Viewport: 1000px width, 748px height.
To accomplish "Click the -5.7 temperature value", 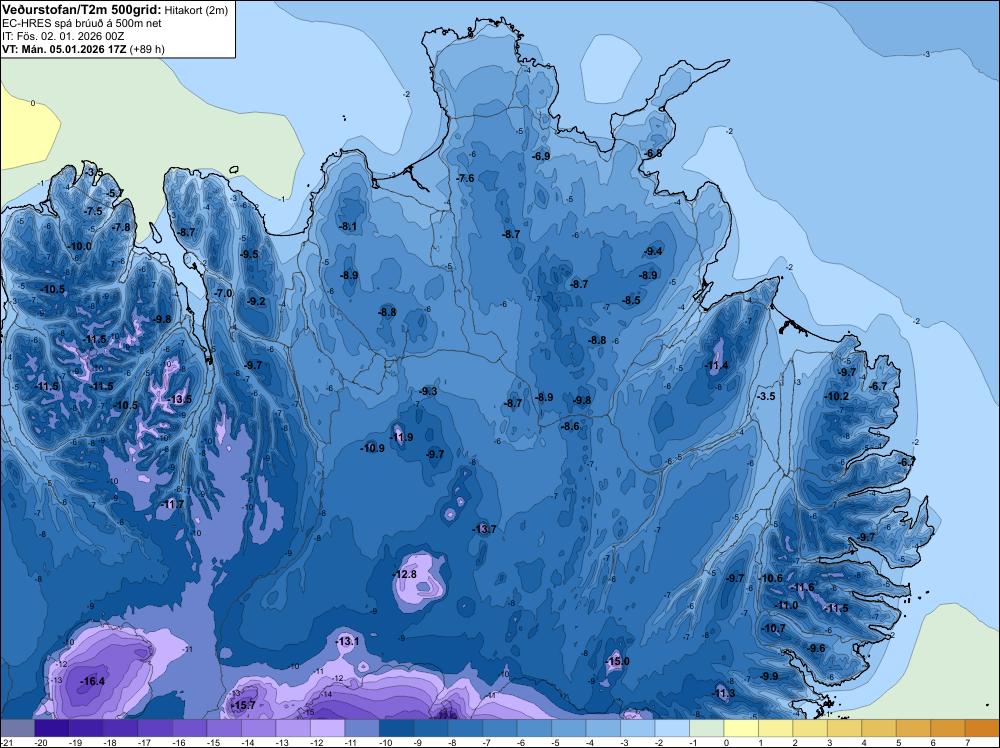I will [115, 193].
